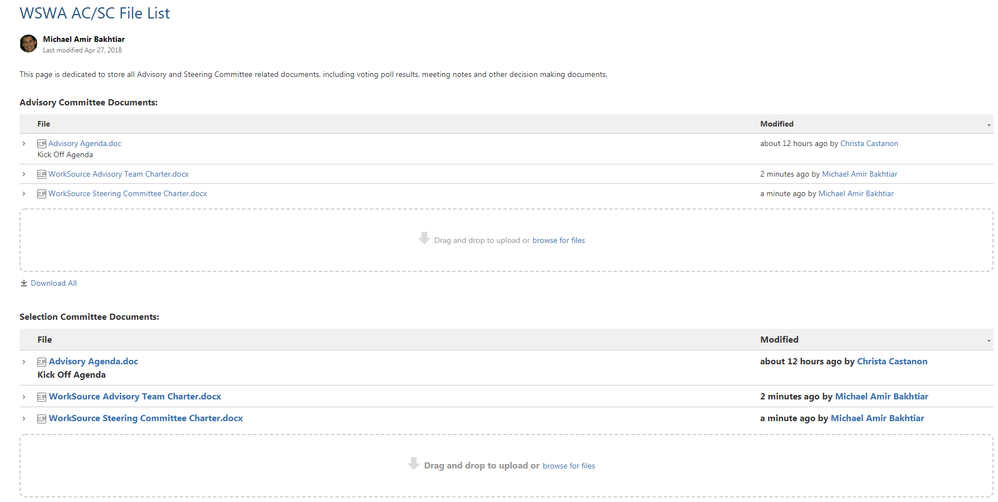This screenshot has width=998, height=502.
Task: Open WorkSource Steering Committee Charter.docx in Advisory Committee Documents
Action: tap(127, 193)
